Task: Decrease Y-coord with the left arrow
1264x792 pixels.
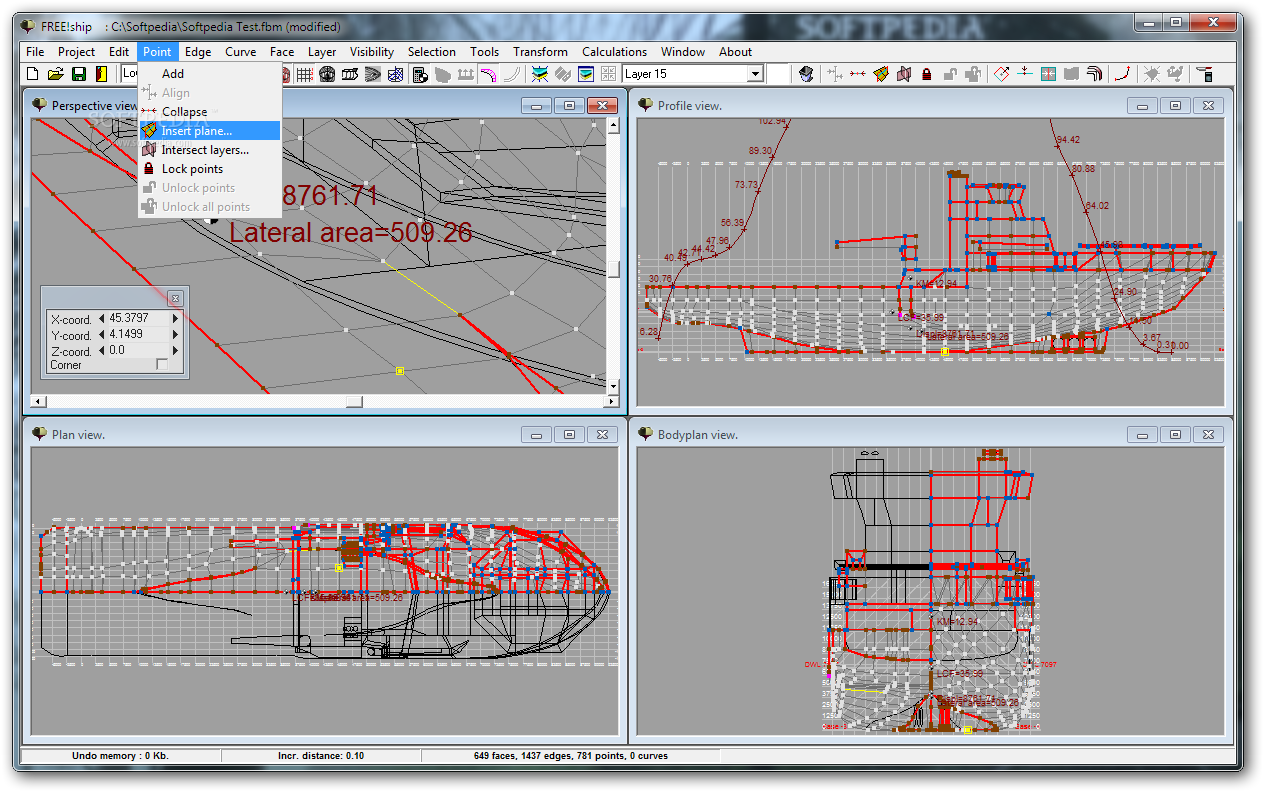Action: click(101, 335)
